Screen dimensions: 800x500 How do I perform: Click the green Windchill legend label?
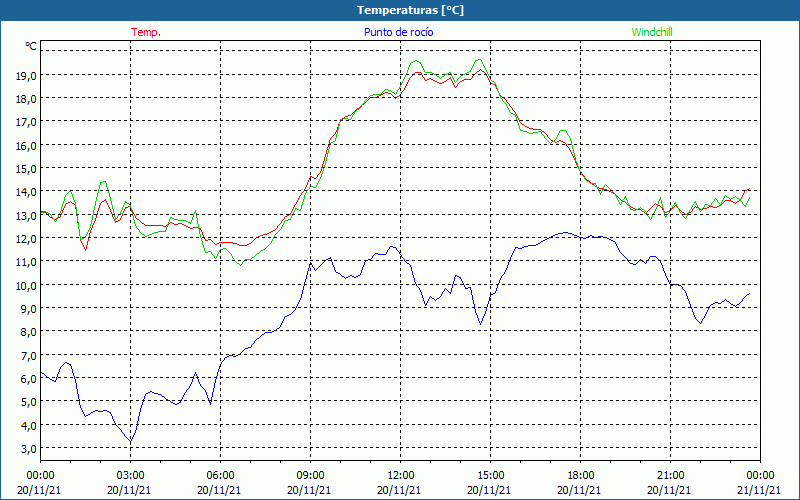click(x=652, y=32)
